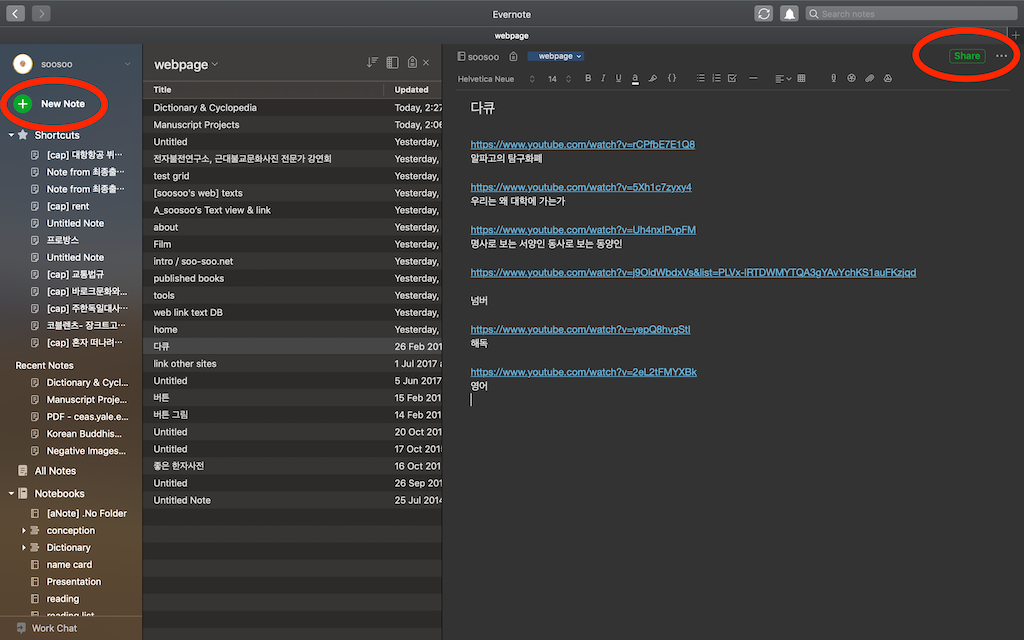Viewport: 1024px width, 640px height.
Task: Select the highlighter tool
Action: (x=652, y=78)
